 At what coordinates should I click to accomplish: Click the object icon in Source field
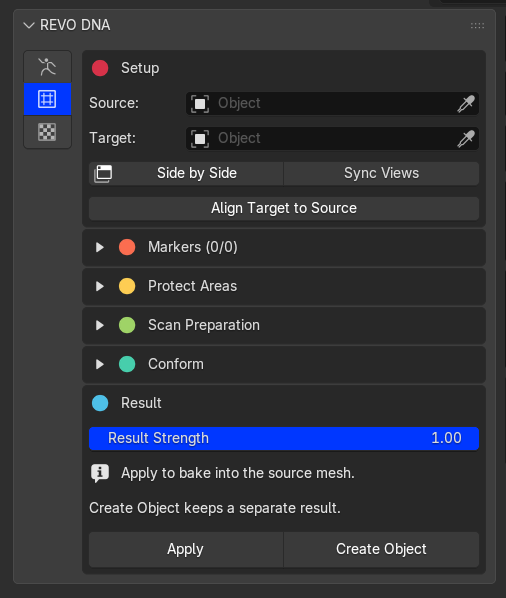[200, 104]
